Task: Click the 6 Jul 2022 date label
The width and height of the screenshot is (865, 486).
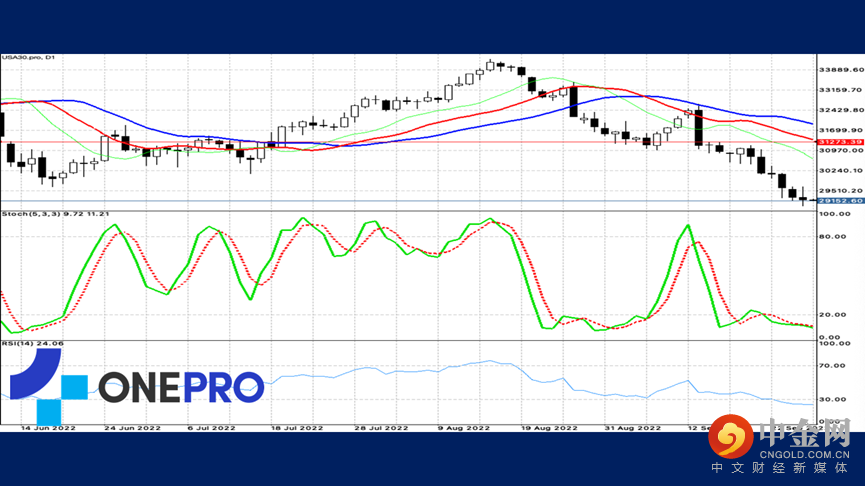Action: click(x=211, y=428)
